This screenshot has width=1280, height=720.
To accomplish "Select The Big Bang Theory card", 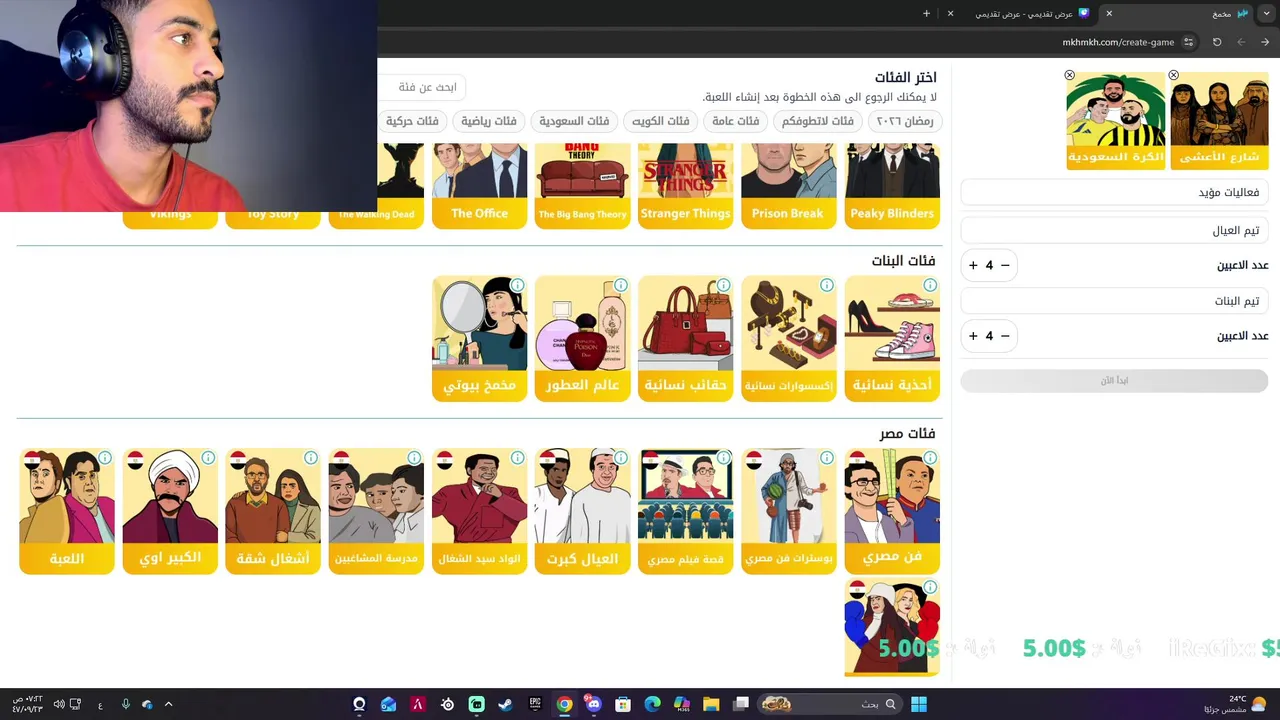I will [582, 186].
